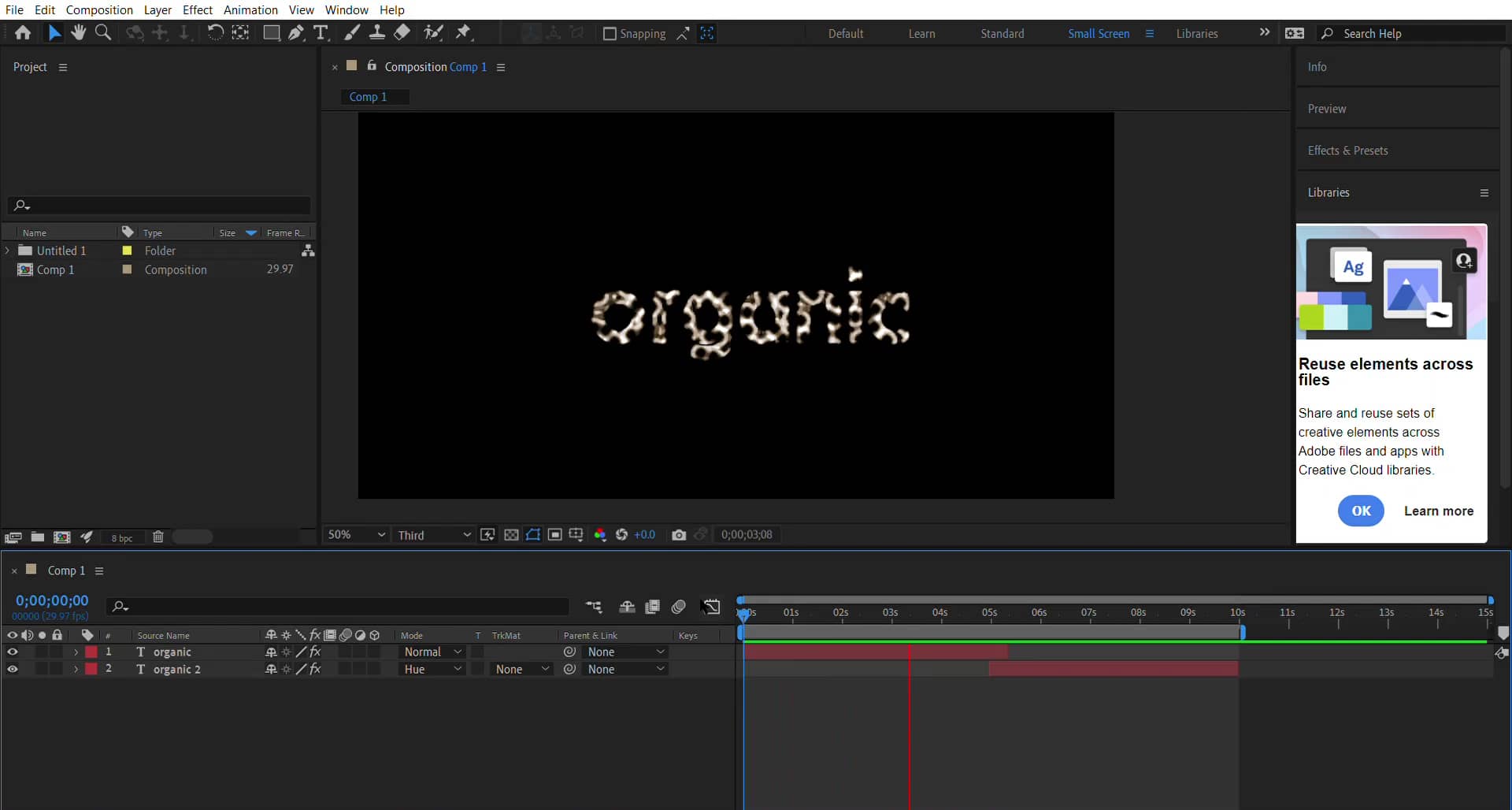Click the 05s mark on time ruler
This screenshot has width=1512, height=810.
click(x=989, y=613)
